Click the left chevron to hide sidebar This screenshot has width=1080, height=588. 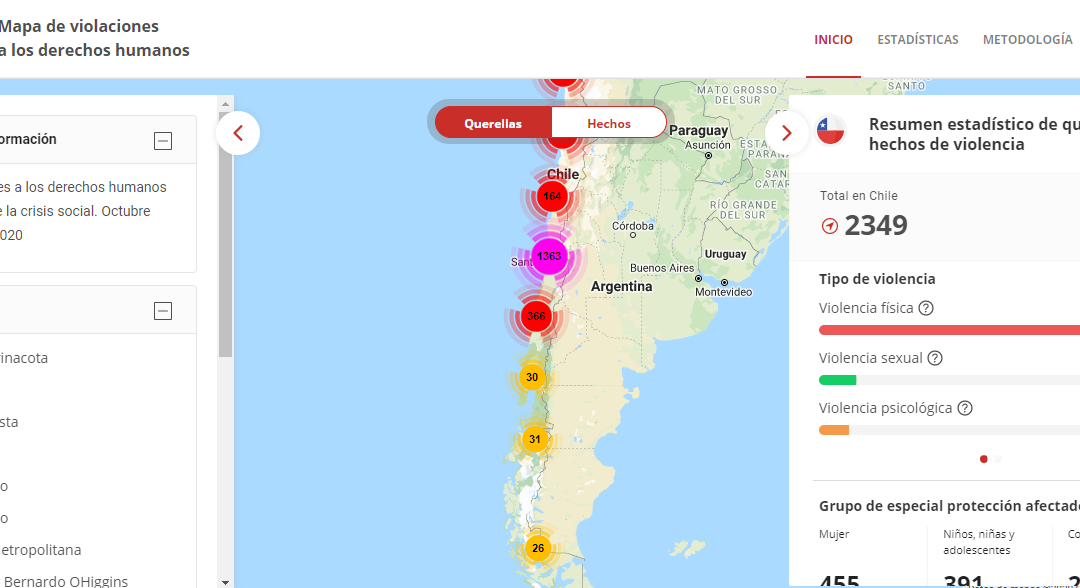(x=237, y=133)
